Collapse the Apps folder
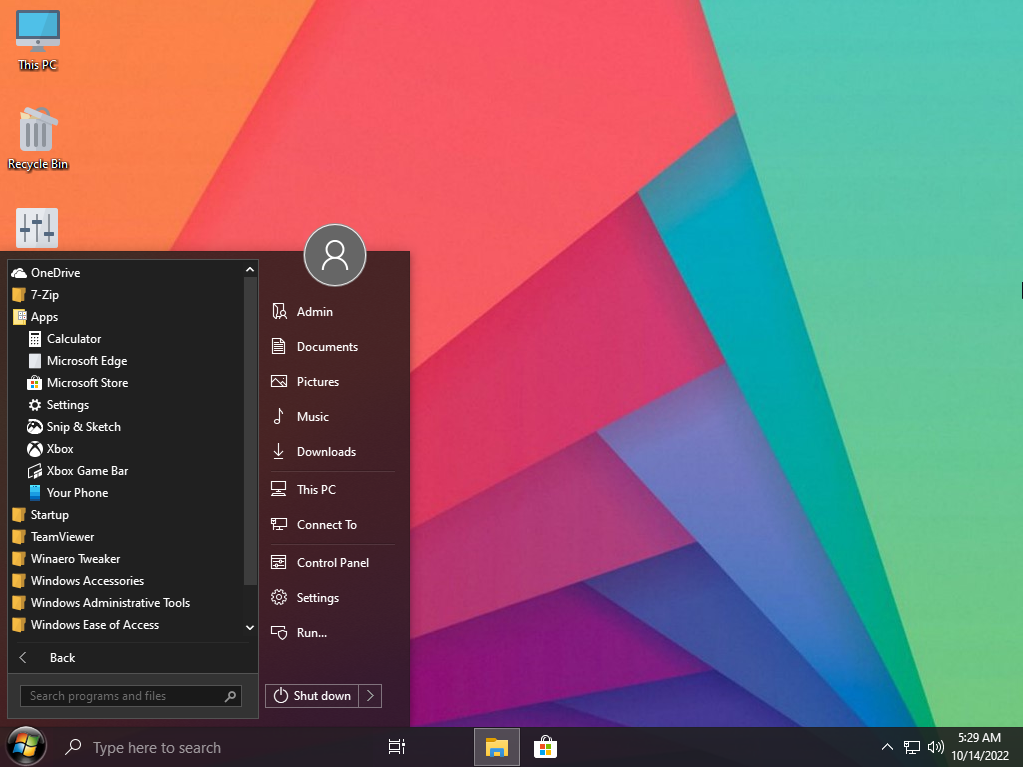Viewport: 1023px width, 767px height. tap(44, 317)
